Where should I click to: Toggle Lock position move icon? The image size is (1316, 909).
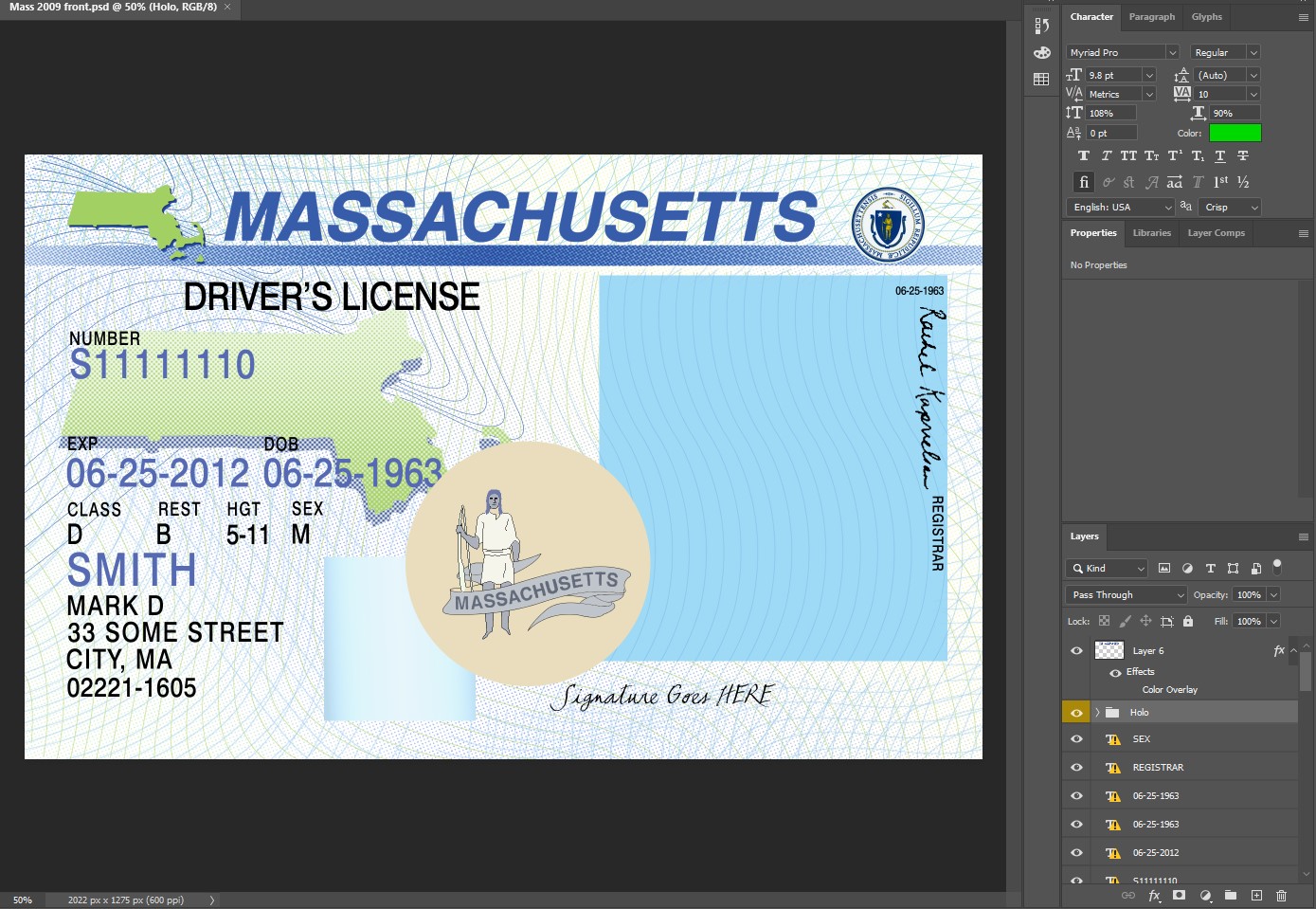coord(1145,621)
